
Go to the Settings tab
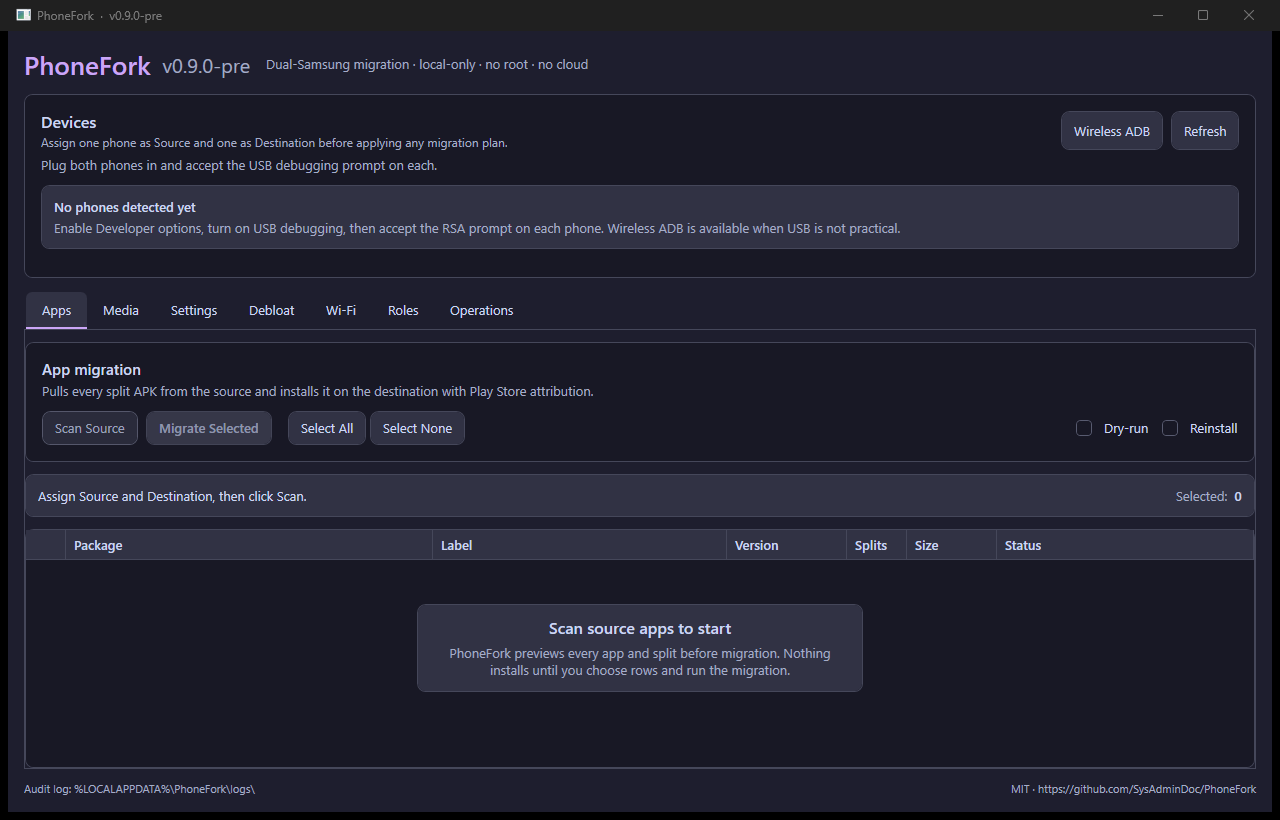pyautogui.click(x=194, y=310)
